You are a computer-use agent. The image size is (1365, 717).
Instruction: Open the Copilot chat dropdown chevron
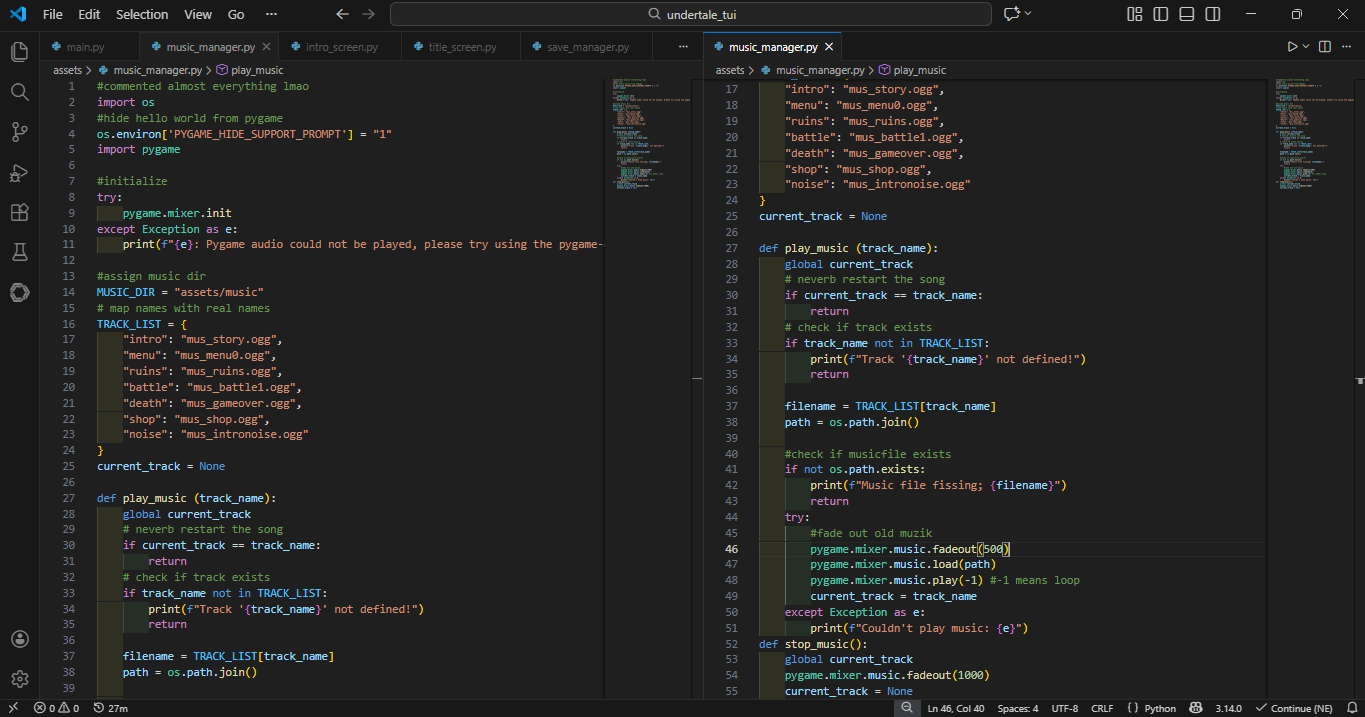pos(1029,14)
